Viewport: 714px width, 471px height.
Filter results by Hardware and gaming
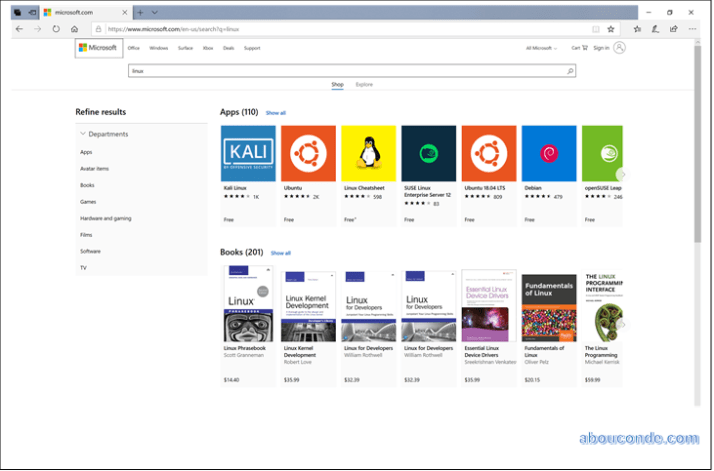[x=105, y=218]
